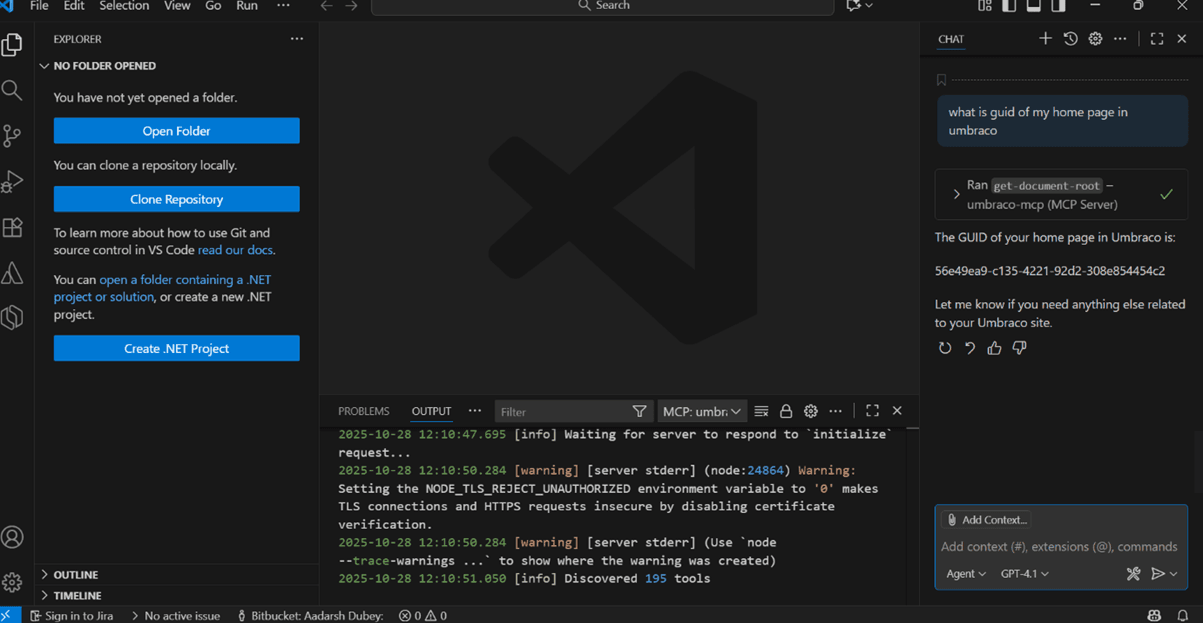
Task: Click thumbs up on chat response
Action: click(x=994, y=348)
